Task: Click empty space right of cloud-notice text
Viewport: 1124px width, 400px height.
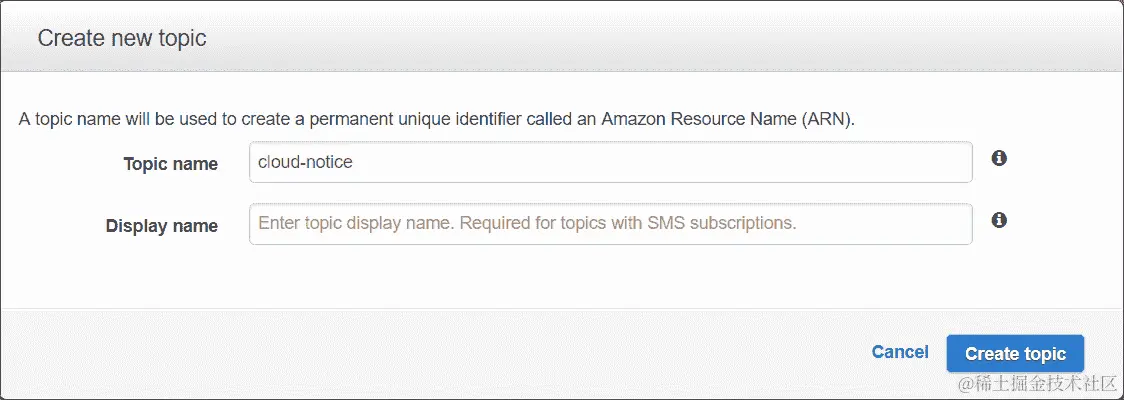Action: (x=659, y=162)
